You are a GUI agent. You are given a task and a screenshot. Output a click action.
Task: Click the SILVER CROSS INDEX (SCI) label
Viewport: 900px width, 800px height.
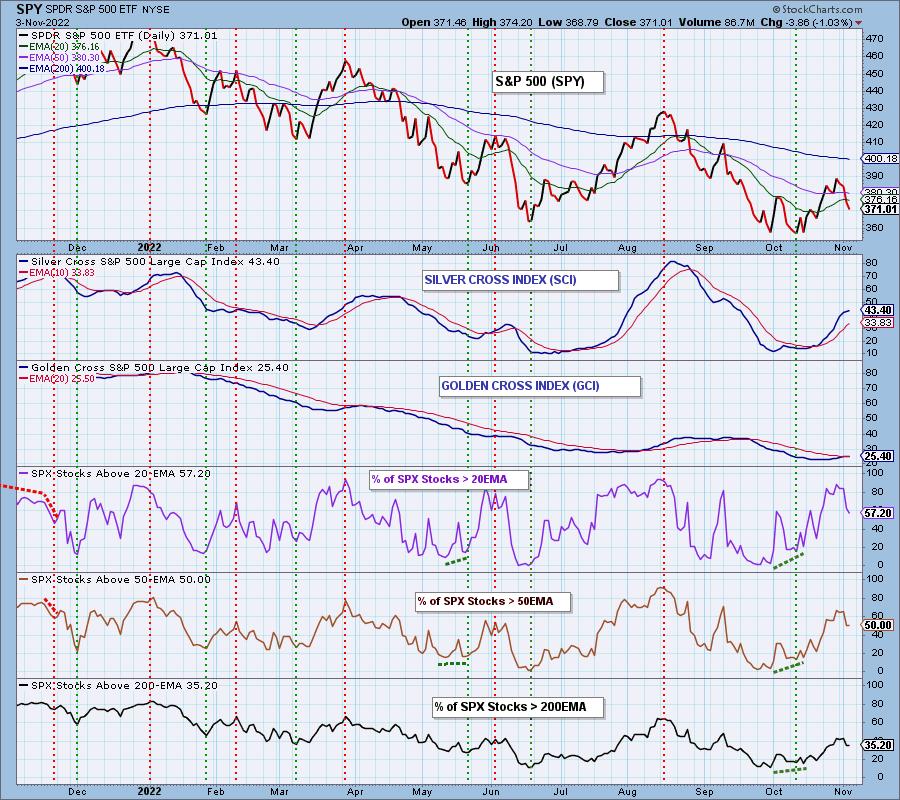521,280
